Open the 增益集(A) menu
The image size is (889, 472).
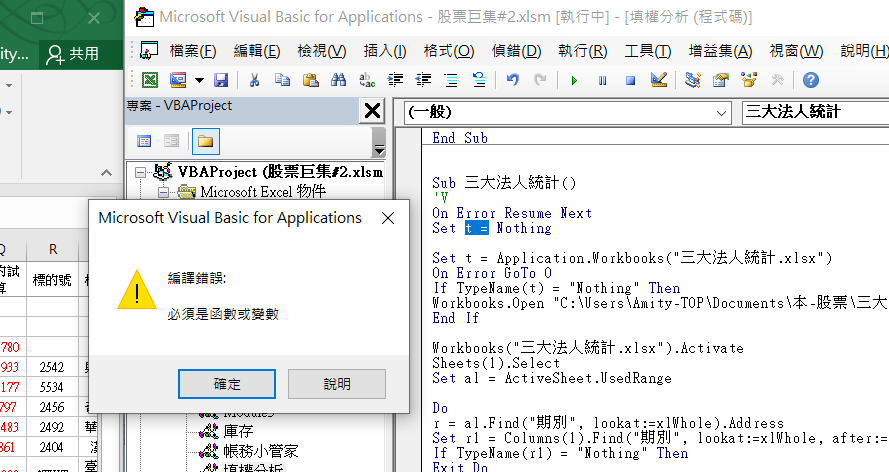pyautogui.click(x=720, y=52)
